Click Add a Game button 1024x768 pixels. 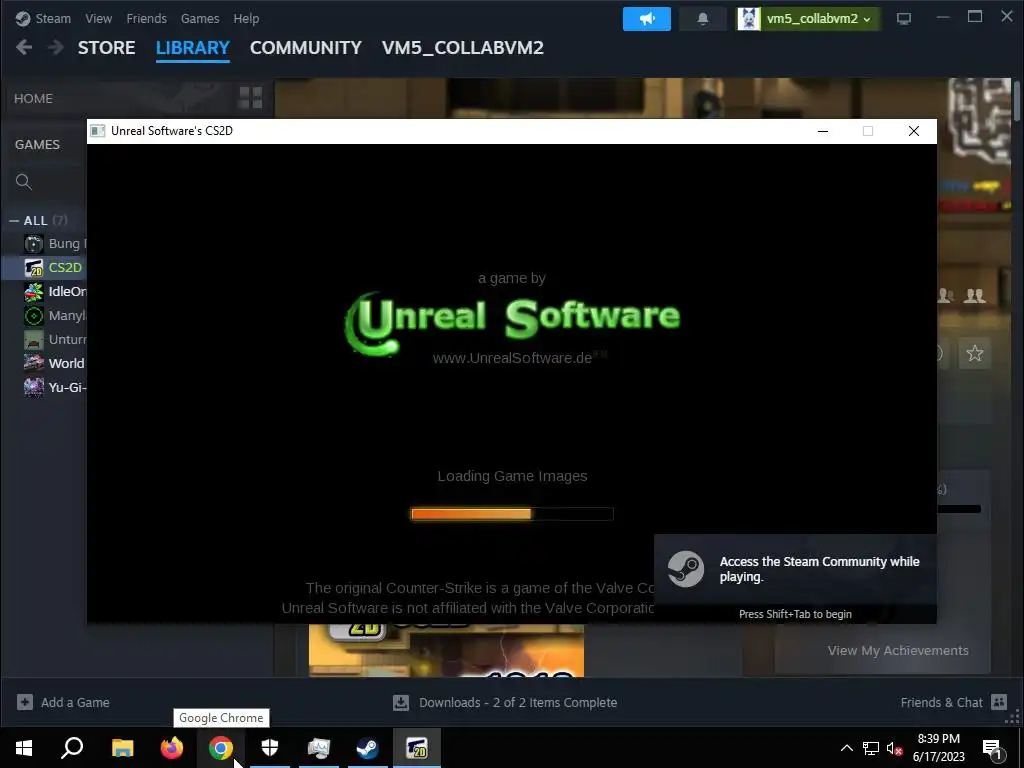click(x=63, y=702)
